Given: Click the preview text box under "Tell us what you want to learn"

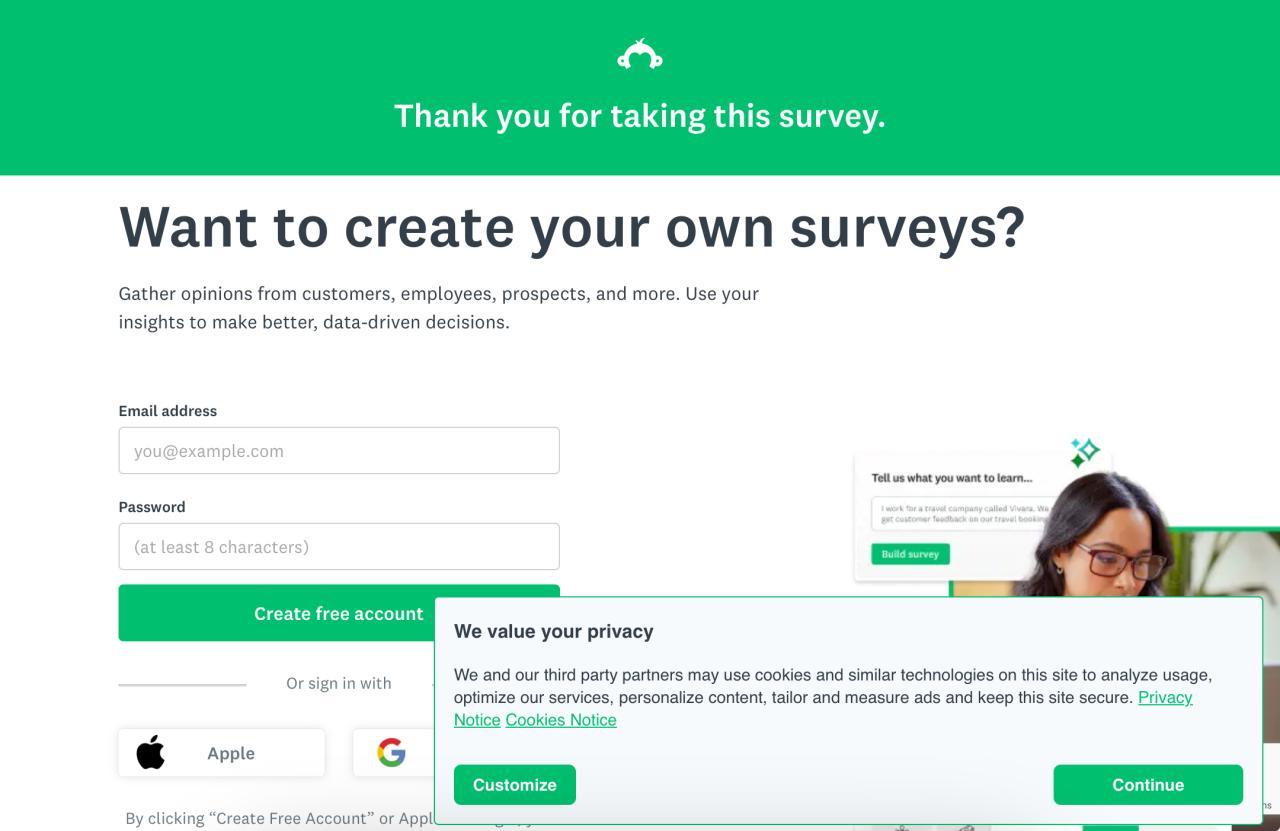Looking at the screenshot, I should click(960, 514).
